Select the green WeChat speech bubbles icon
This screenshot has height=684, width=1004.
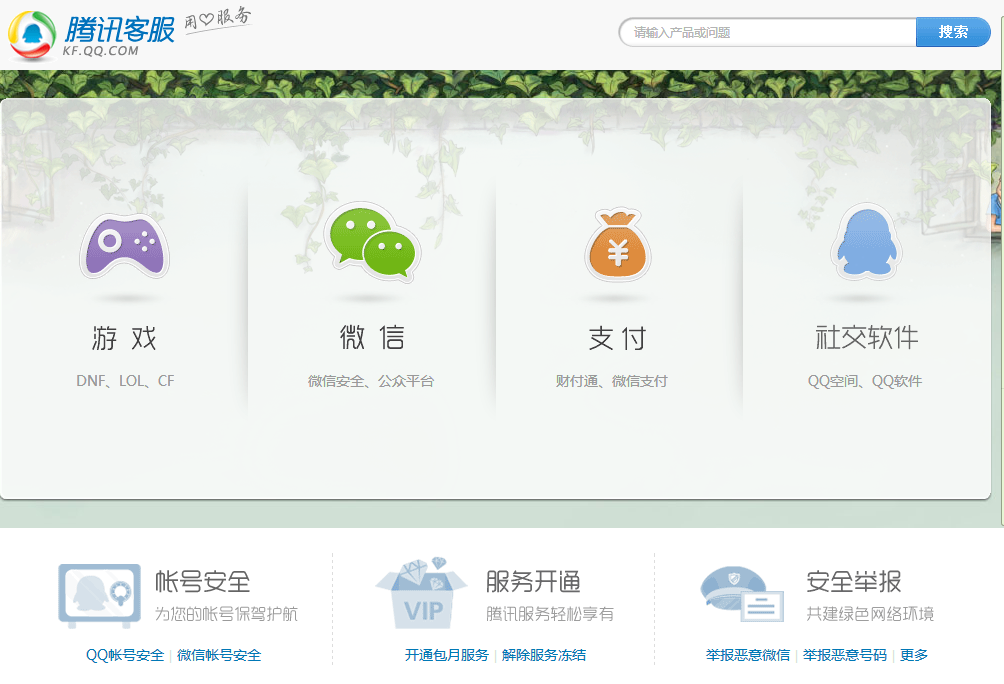[x=372, y=241]
